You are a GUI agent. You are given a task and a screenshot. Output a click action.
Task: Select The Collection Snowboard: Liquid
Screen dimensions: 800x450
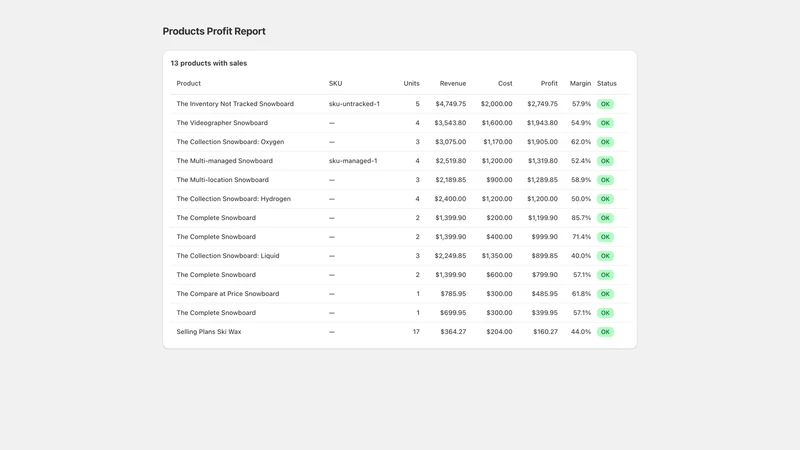(228, 256)
